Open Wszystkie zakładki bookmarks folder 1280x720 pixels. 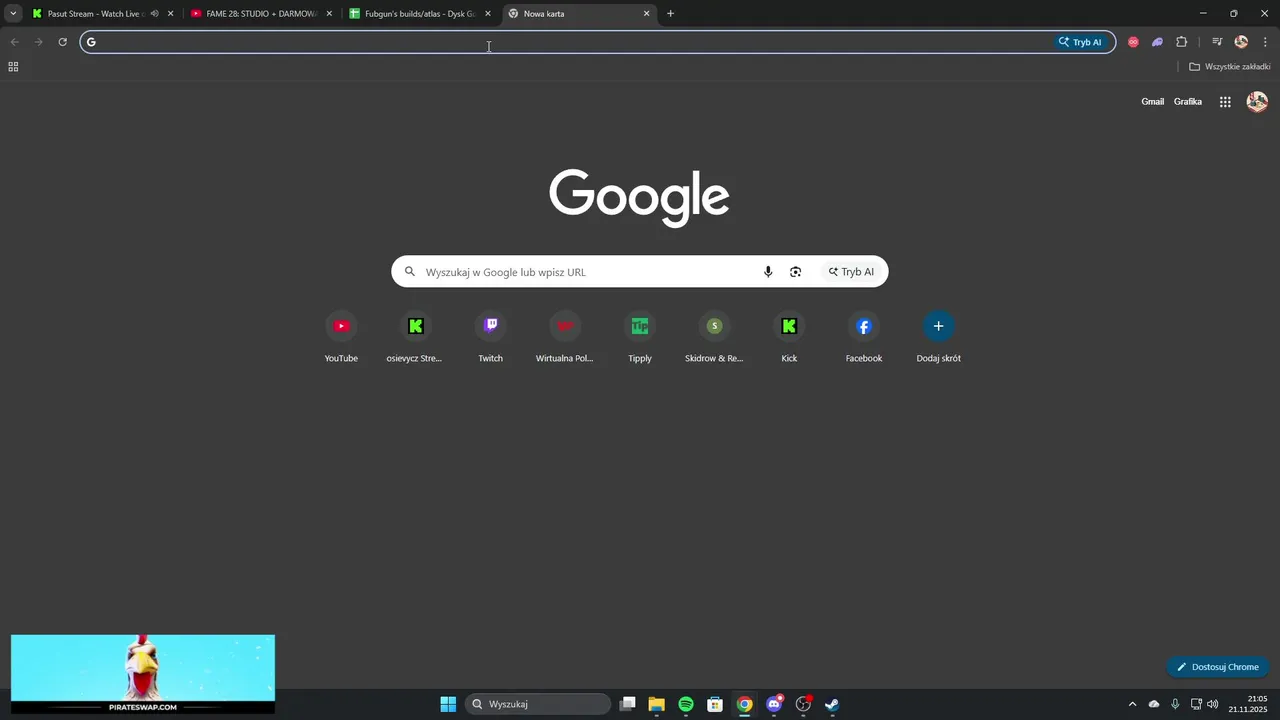pos(1229,67)
